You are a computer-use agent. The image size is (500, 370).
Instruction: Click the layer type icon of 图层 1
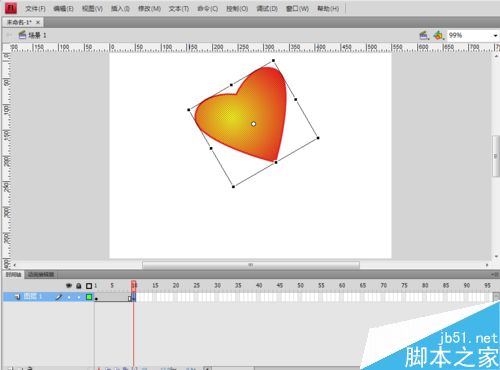coord(17,297)
